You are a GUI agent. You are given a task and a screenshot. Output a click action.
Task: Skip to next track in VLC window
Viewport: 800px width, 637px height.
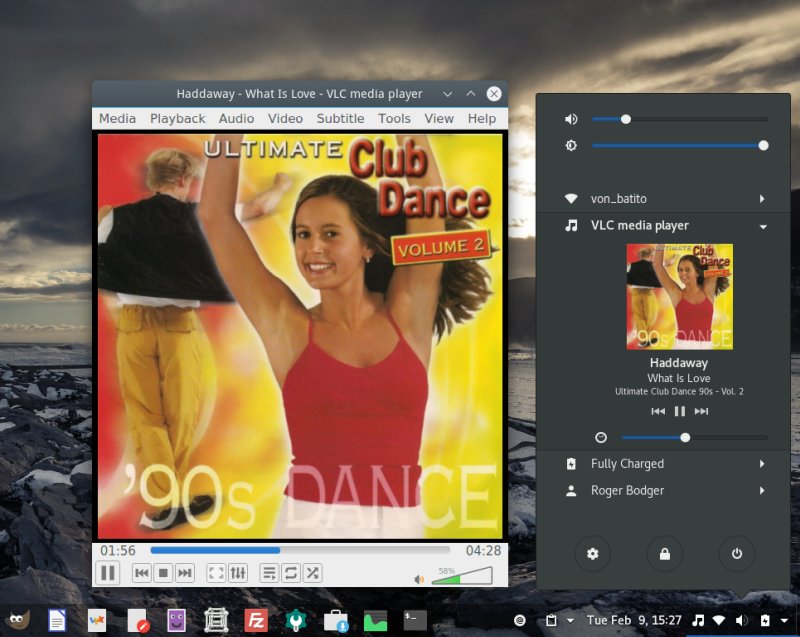point(185,573)
